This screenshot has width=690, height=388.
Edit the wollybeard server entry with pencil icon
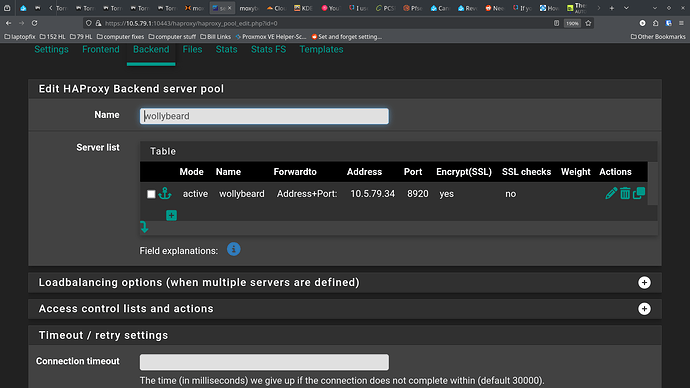(611, 193)
